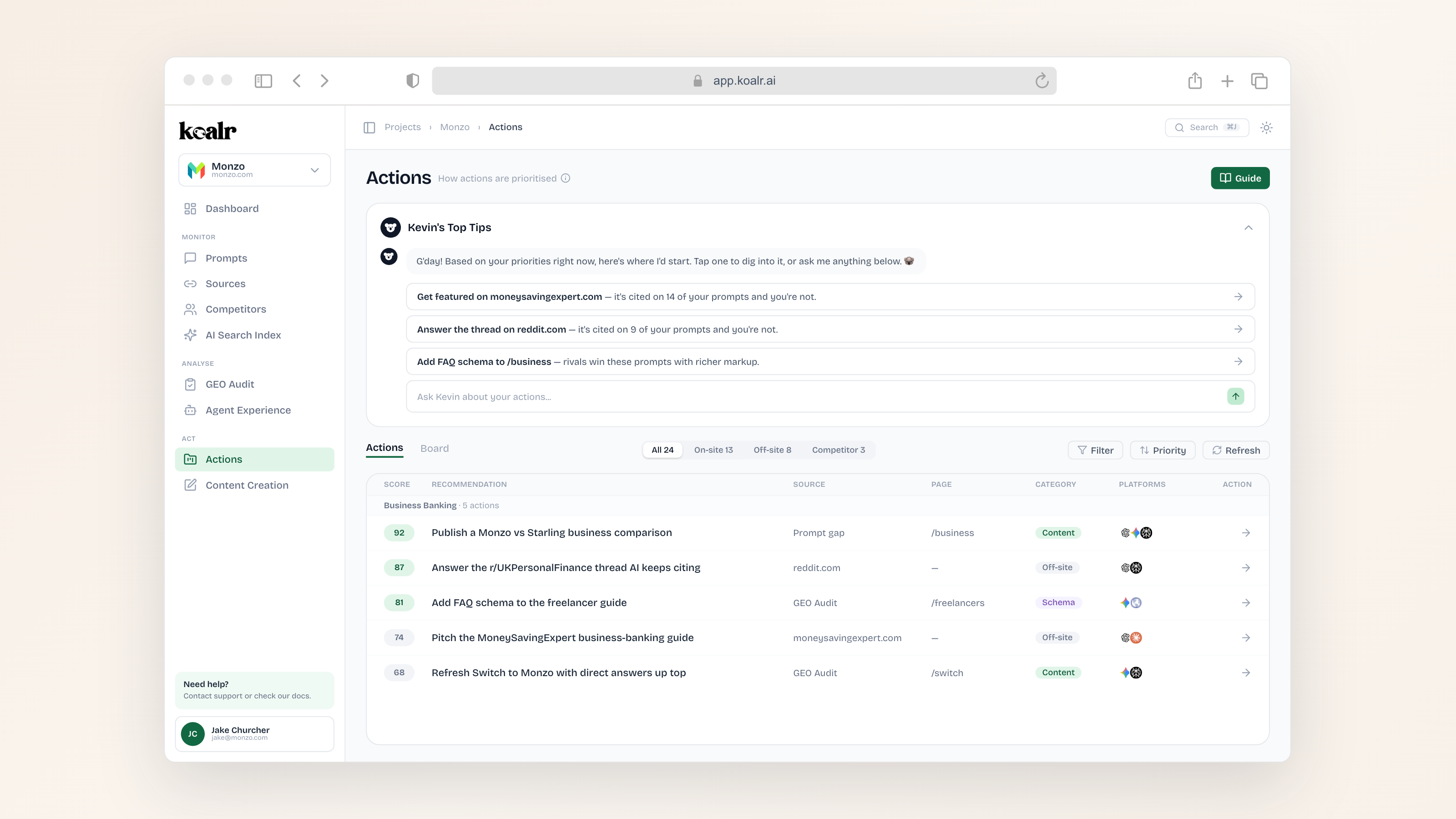The image size is (1456, 819).
Task: Add a new browser tab
Action: point(1227,81)
